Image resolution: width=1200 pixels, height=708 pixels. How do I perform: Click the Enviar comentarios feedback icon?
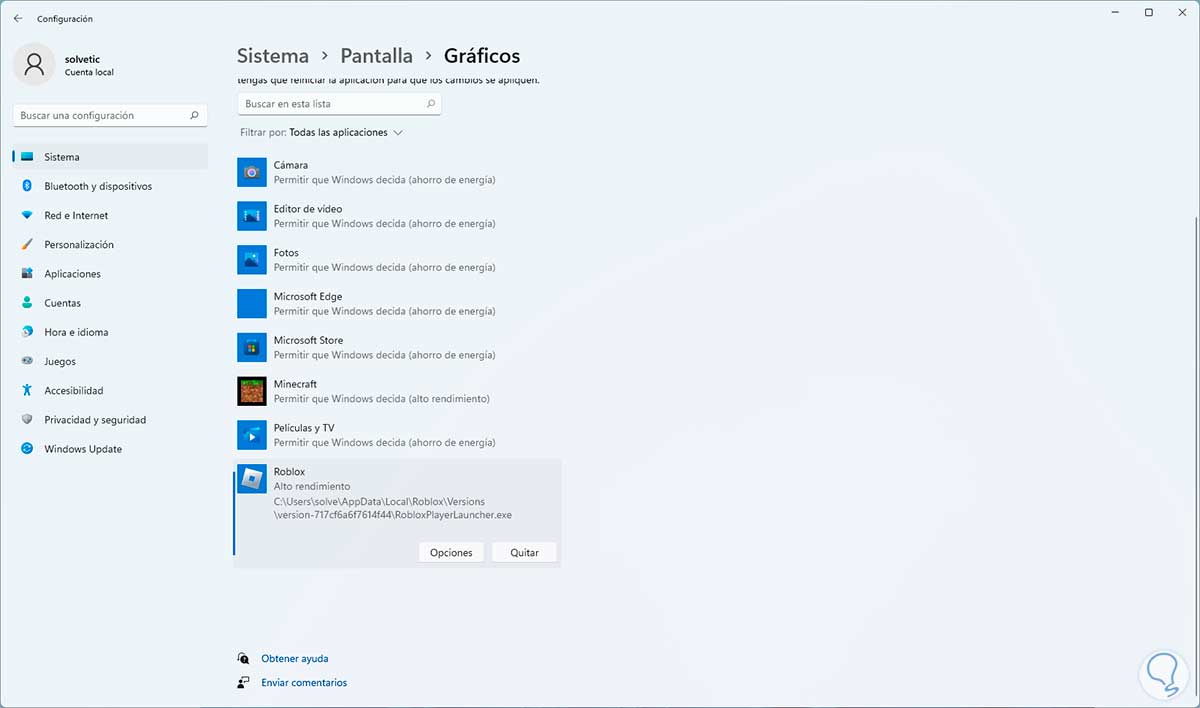coord(243,683)
